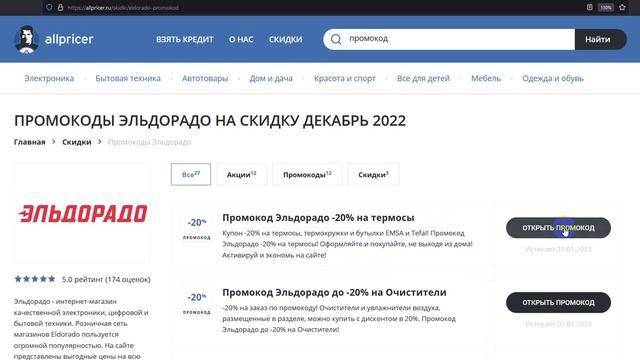Open the Красота и спорт category
The height and width of the screenshot is (360, 640).
tap(344, 78)
